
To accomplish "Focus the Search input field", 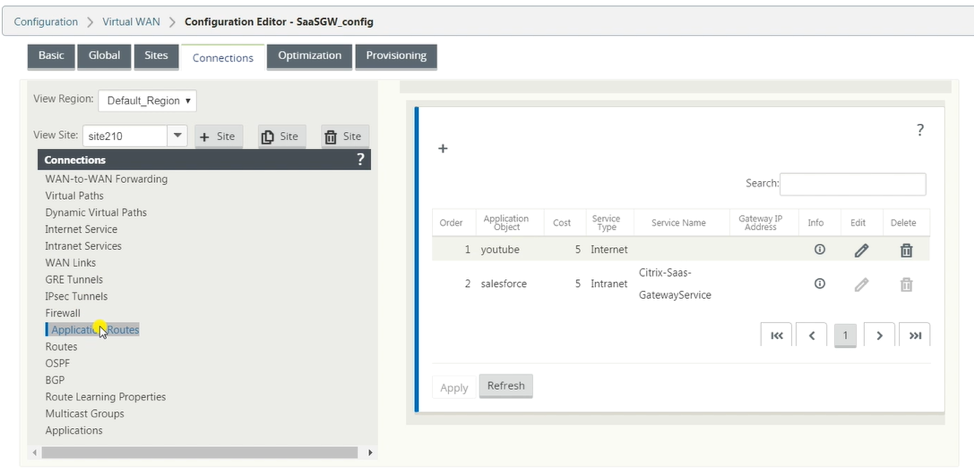I will point(852,184).
